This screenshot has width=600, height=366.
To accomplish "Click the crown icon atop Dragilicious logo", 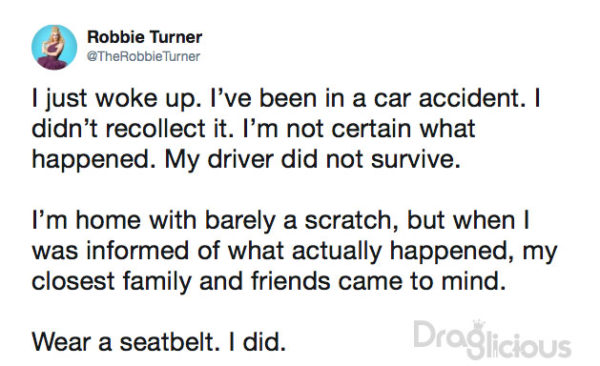I will coord(478,326).
